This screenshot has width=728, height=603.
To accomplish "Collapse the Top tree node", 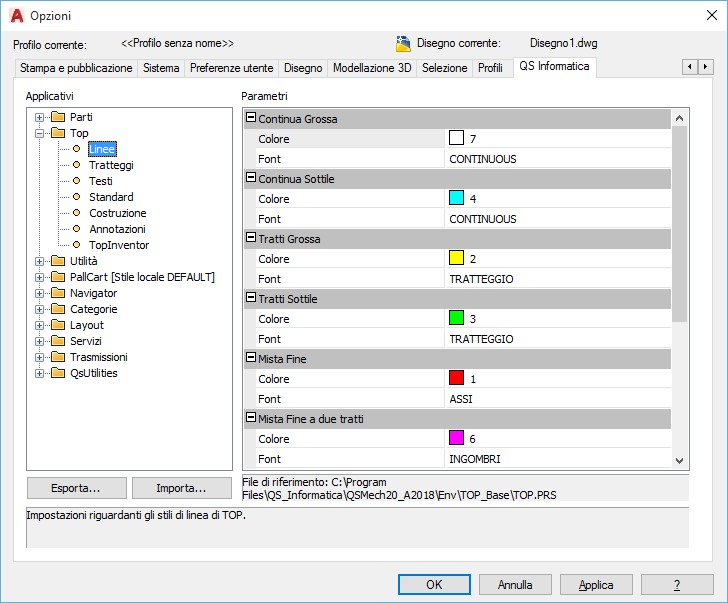I will pyautogui.click(x=39, y=134).
